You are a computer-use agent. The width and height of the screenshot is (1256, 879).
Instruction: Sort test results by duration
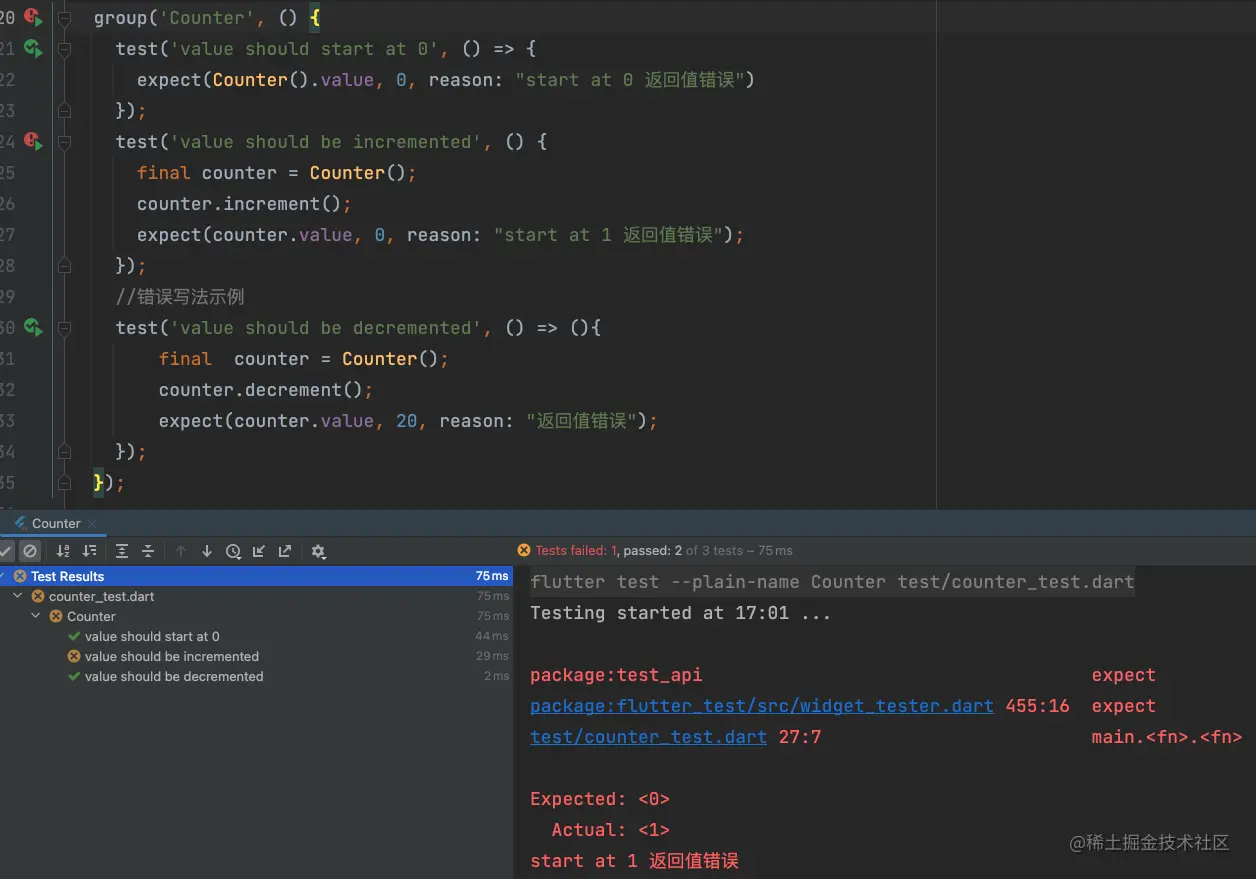90,551
